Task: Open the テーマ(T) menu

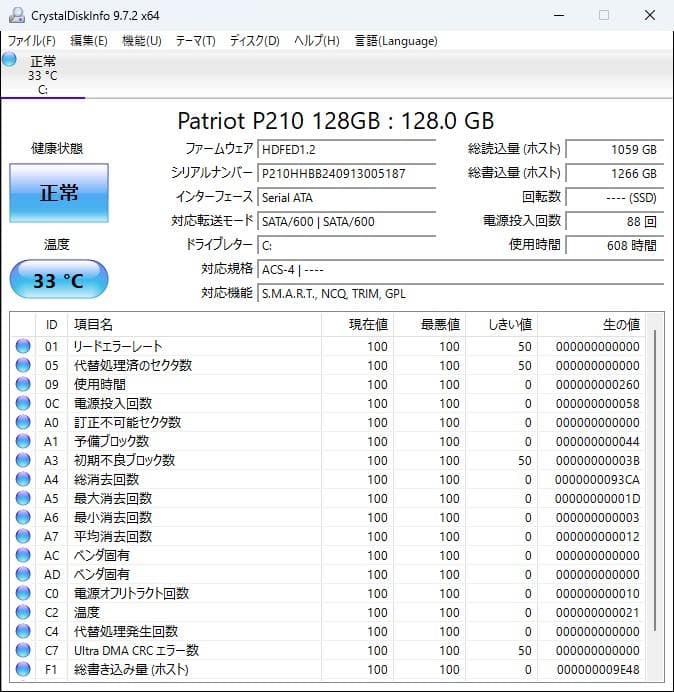Action: point(196,41)
